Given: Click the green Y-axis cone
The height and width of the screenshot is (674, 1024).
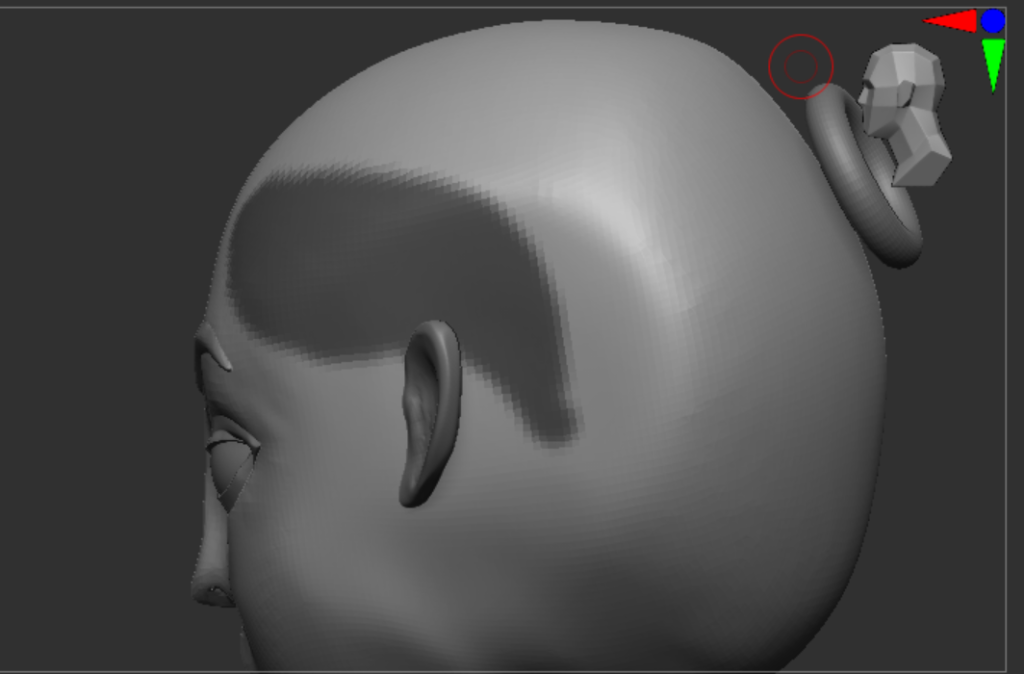Looking at the screenshot, I should pos(992,62).
